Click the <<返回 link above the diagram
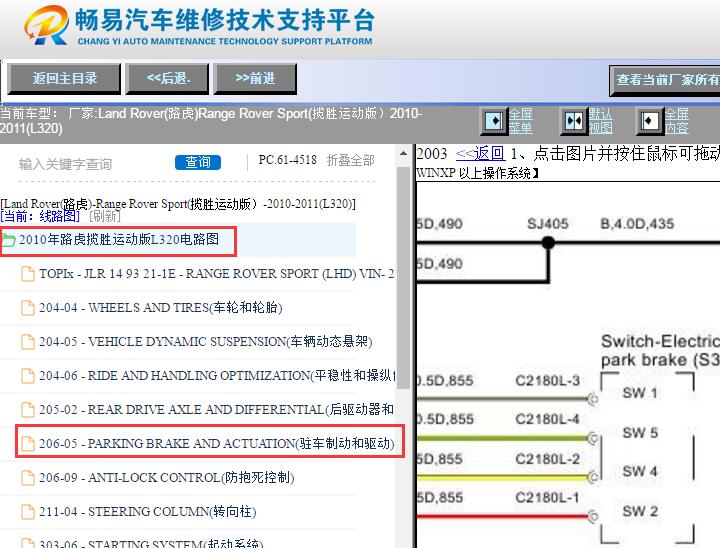The height and width of the screenshot is (548, 720). click(x=480, y=153)
